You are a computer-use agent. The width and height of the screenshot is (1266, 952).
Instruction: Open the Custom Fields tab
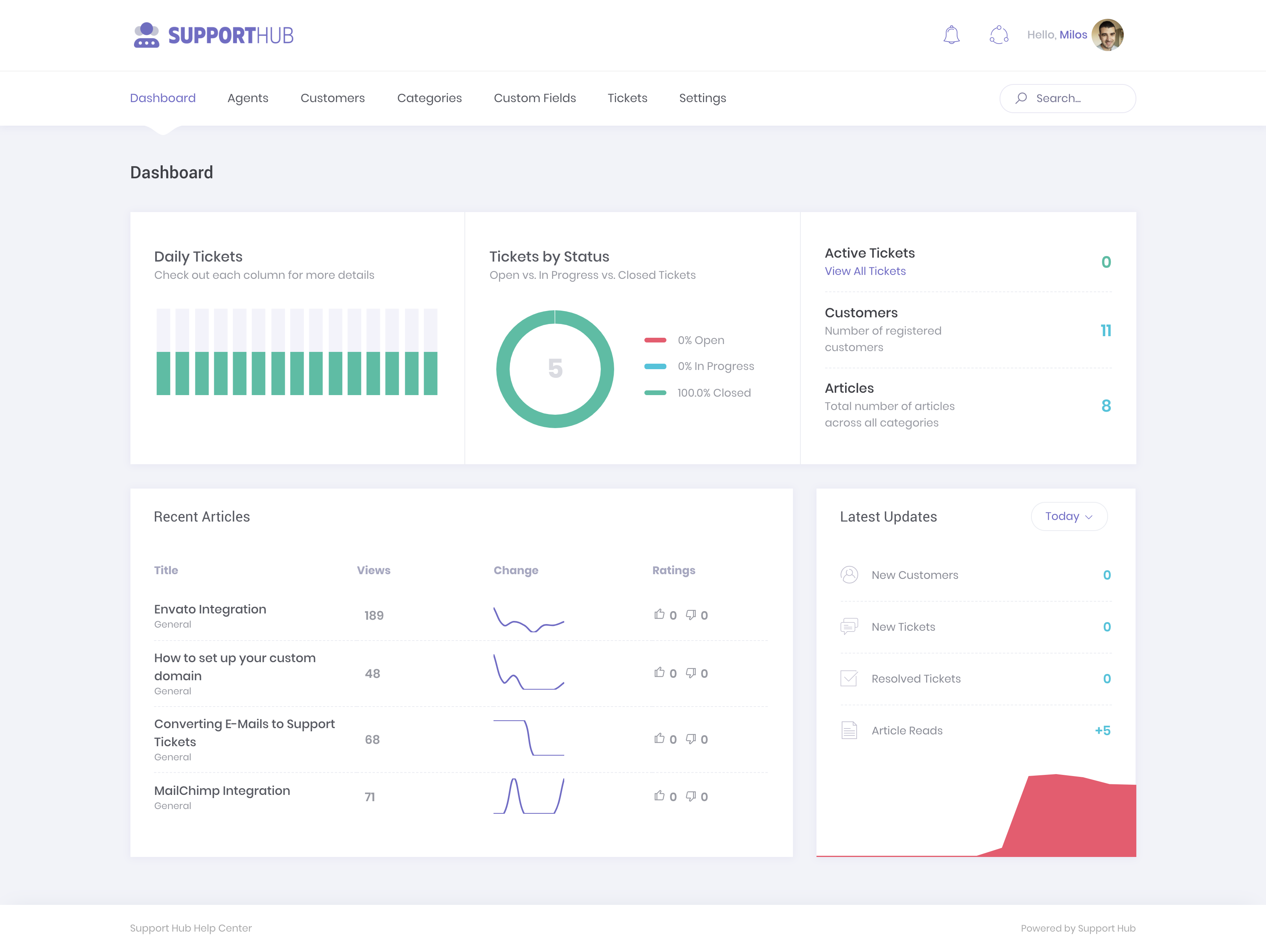click(534, 98)
